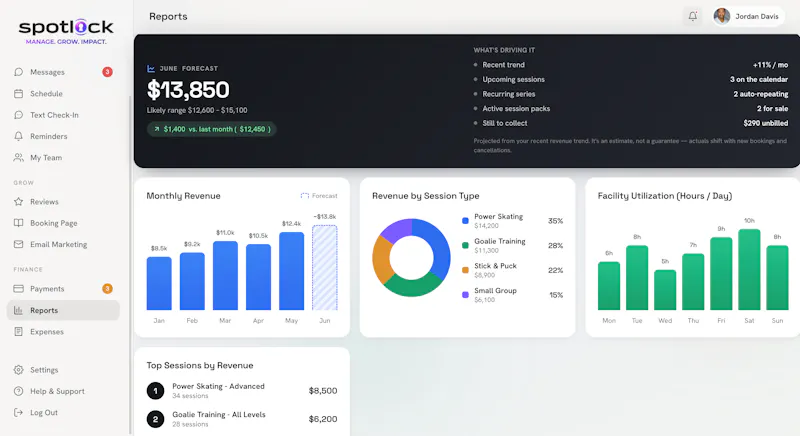The height and width of the screenshot is (436, 800).
Task: Click 'Power Skating - Advanced' session row
Action: [242, 391]
